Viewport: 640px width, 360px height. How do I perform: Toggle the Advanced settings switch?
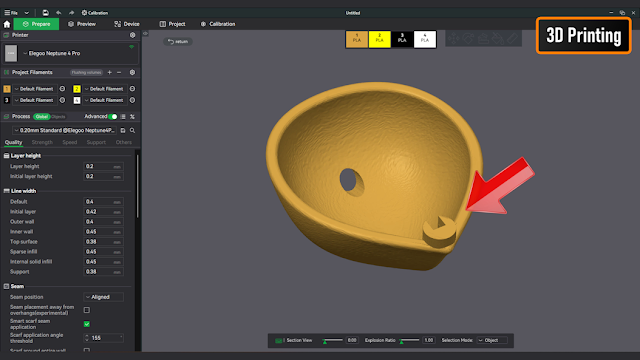pos(113,117)
